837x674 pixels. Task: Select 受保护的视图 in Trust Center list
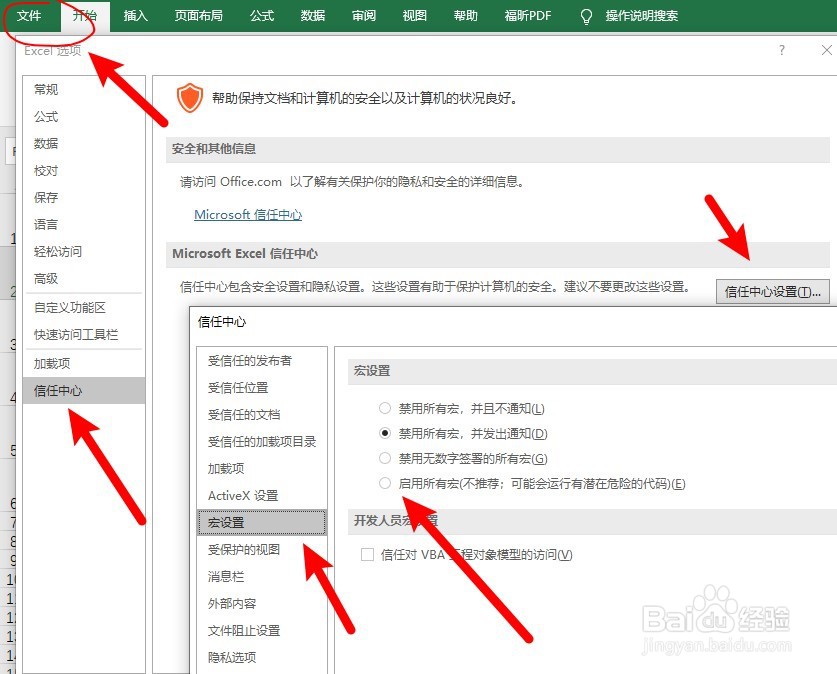(x=262, y=550)
